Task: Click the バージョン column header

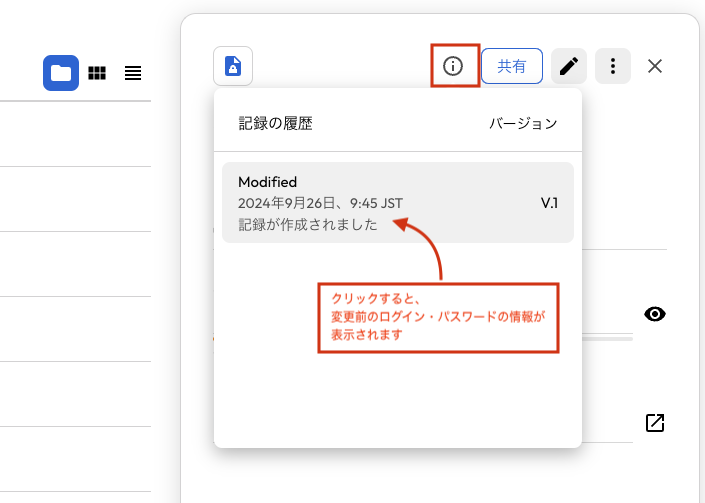Action: pyautogui.click(x=523, y=123)
